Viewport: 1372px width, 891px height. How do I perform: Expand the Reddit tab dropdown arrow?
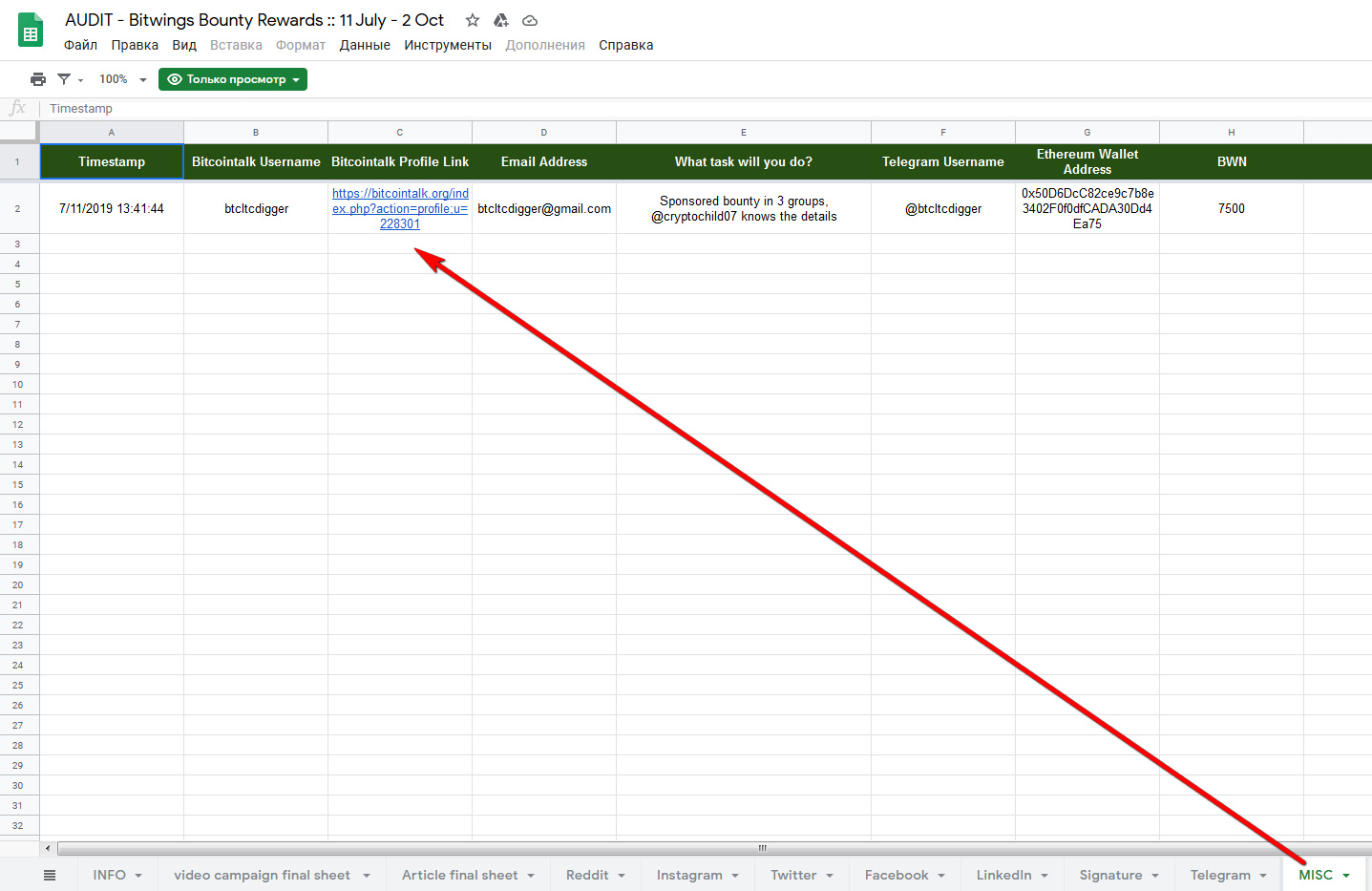pyautogui.click(x=622, y=876)
